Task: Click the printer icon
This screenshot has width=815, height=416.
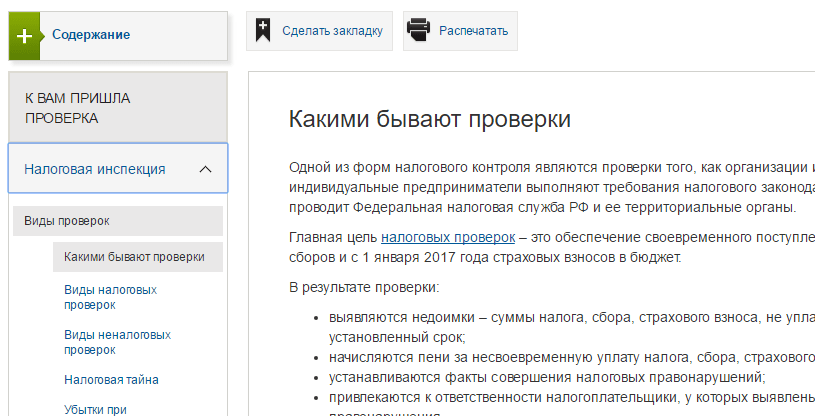Action: tap(419, 31)
